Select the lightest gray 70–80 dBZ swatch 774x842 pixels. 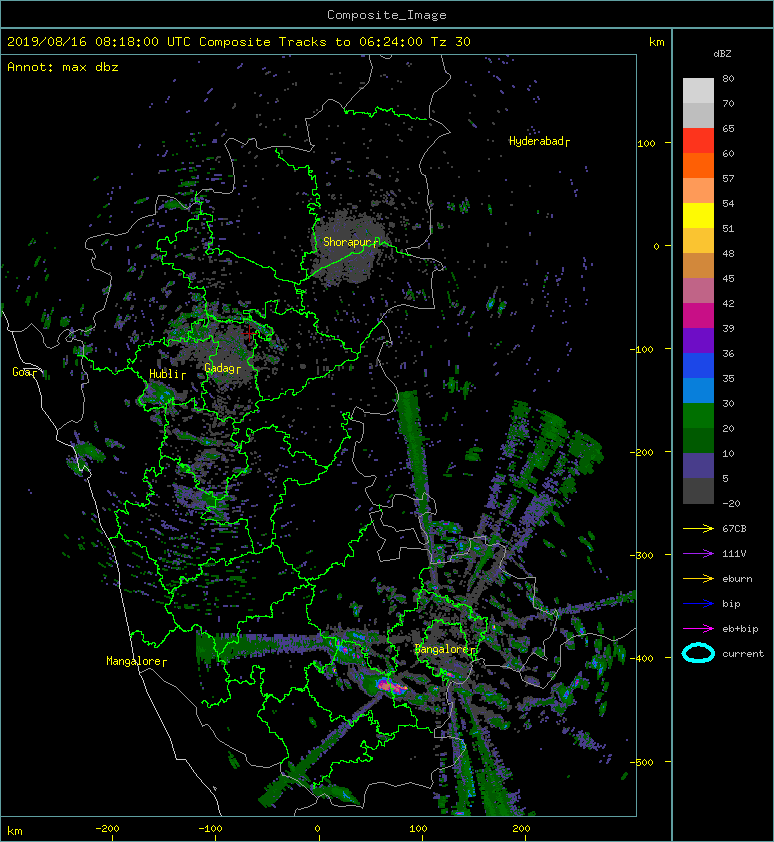point(698,91)
